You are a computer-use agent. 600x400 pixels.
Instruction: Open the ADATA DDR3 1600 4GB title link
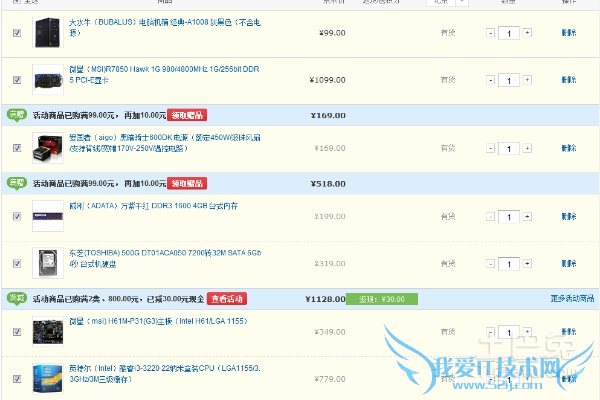click(x=153, y=206)
